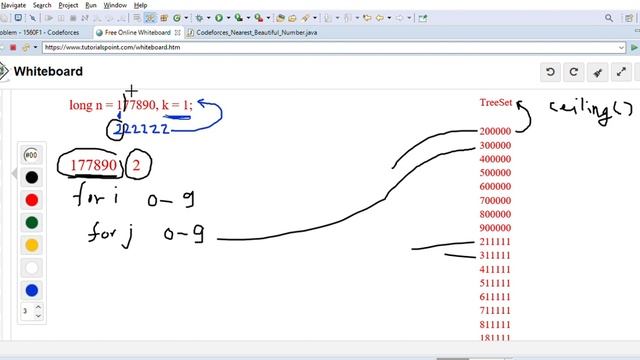Click the Open Task icon
Screen dimensions: 640x360
292,18
